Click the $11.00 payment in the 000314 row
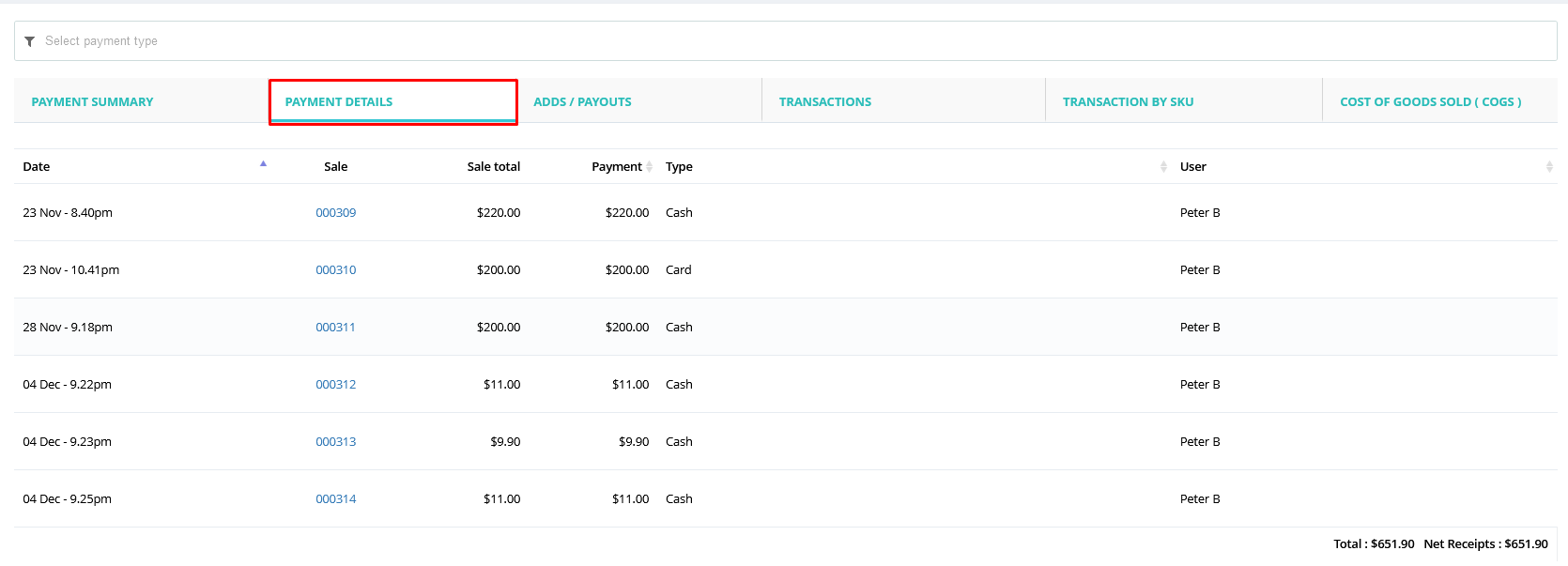1568x566 pixels. pyautogui.click(x=631, y=498)
